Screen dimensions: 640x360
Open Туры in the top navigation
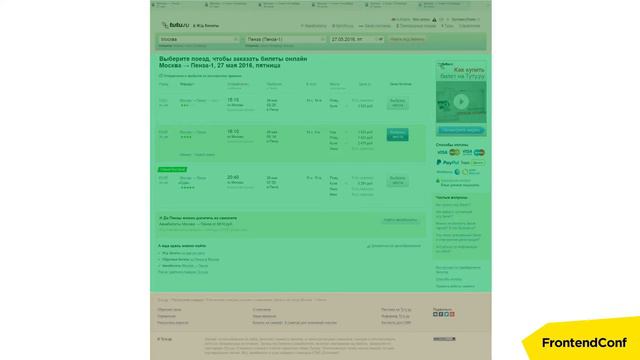(x=448, y=26)
